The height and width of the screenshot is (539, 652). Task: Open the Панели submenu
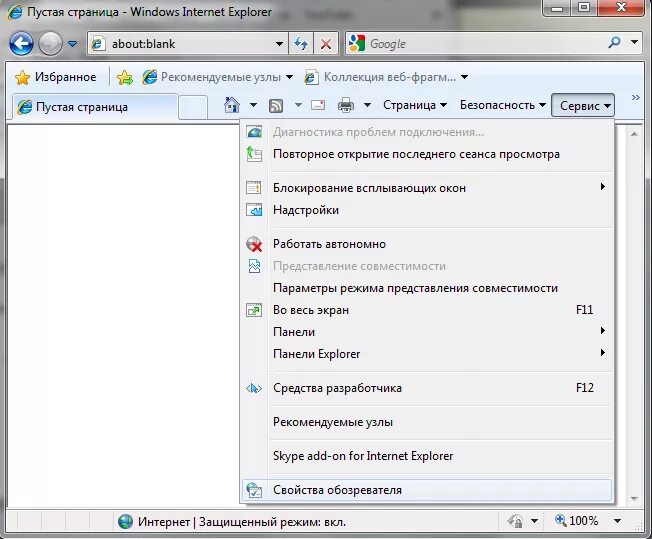click(426, 332)
